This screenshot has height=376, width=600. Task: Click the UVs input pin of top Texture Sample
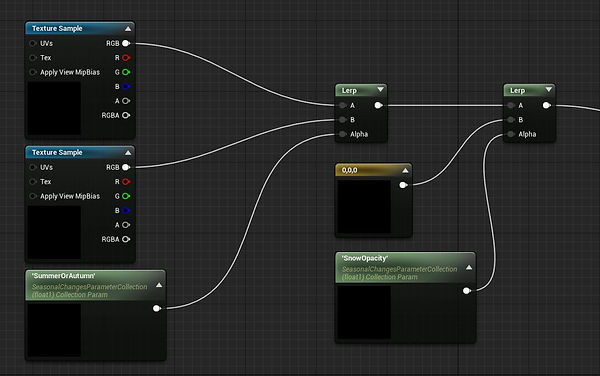point(33,43)
